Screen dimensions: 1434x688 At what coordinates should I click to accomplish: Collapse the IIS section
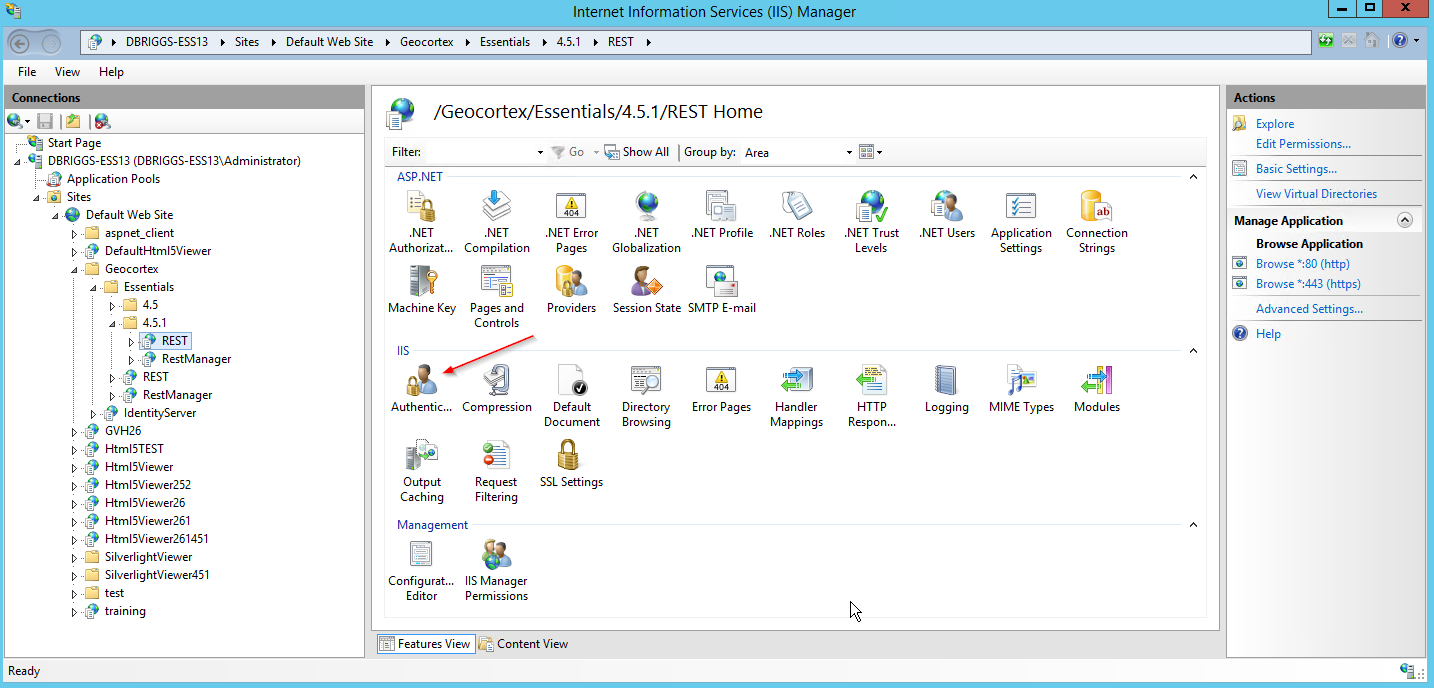[1192, 351]
